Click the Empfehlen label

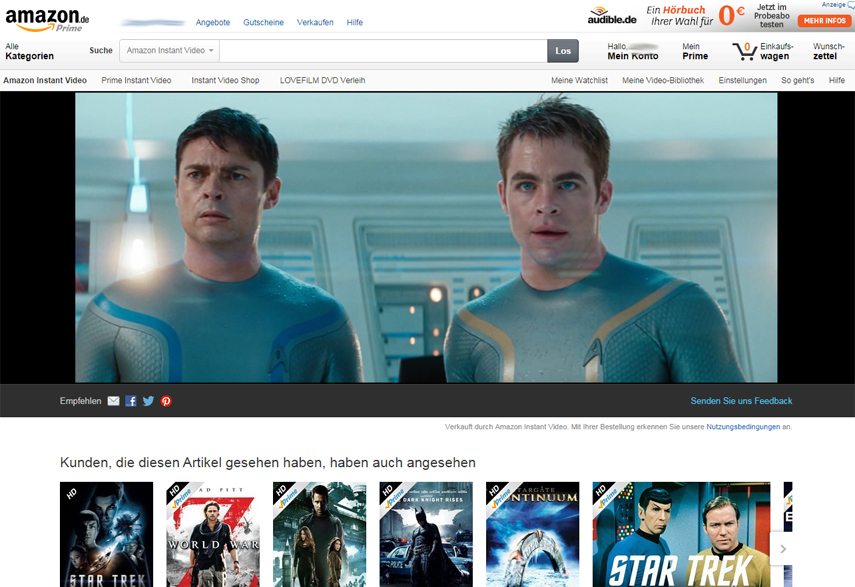click(x=81, y=401)
